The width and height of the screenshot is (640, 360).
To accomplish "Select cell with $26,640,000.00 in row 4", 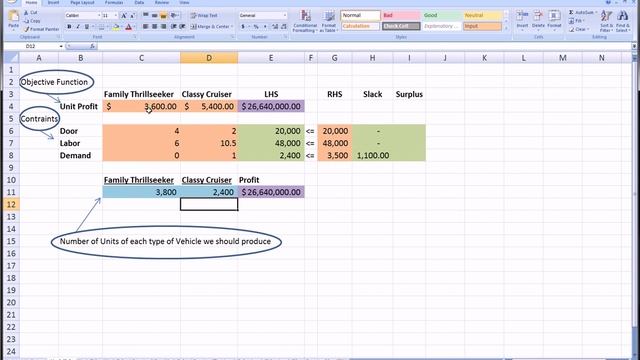I will coord(271,107).
